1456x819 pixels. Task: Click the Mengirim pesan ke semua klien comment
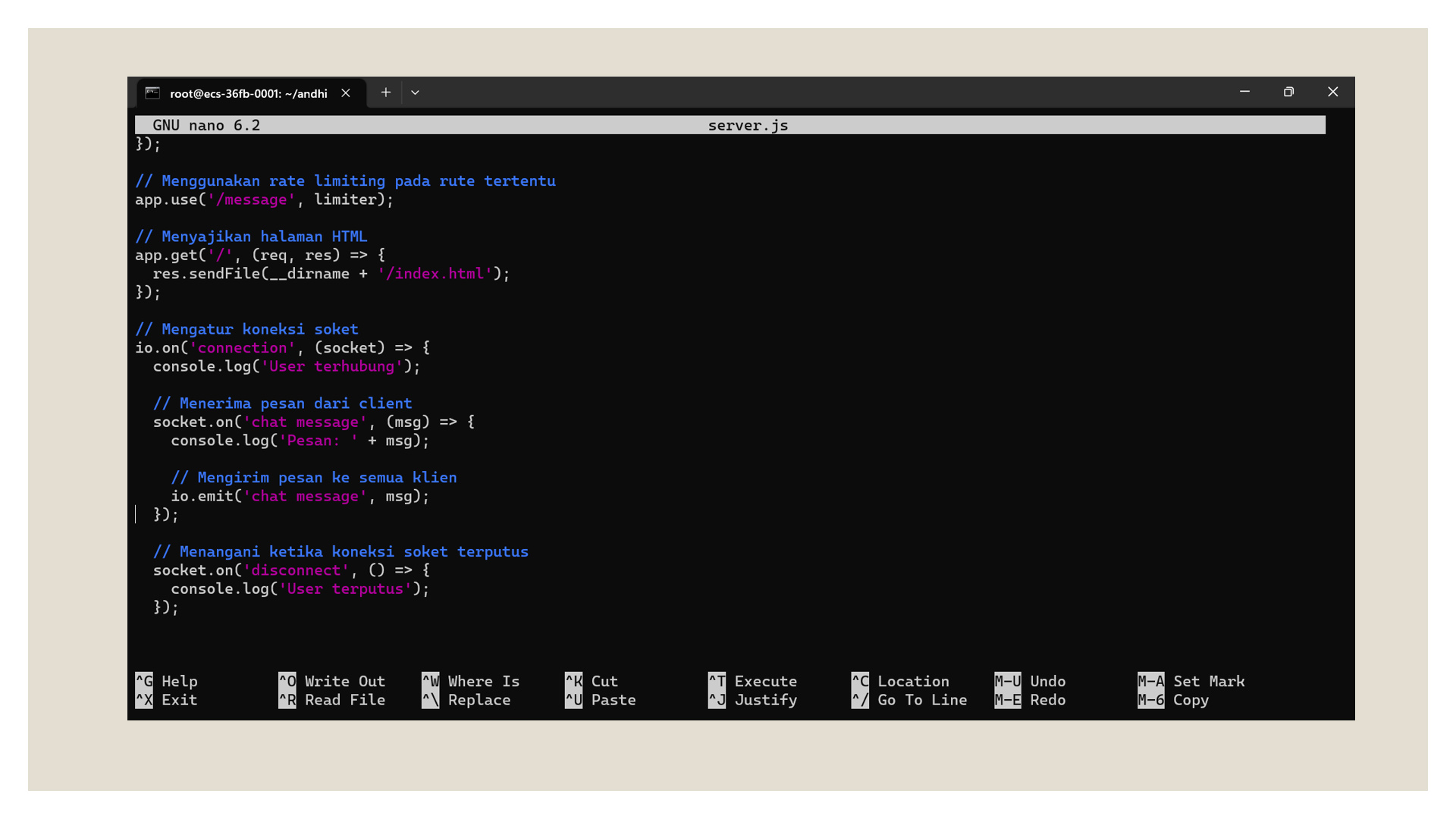pyautogui.click(x=314, y=478)
